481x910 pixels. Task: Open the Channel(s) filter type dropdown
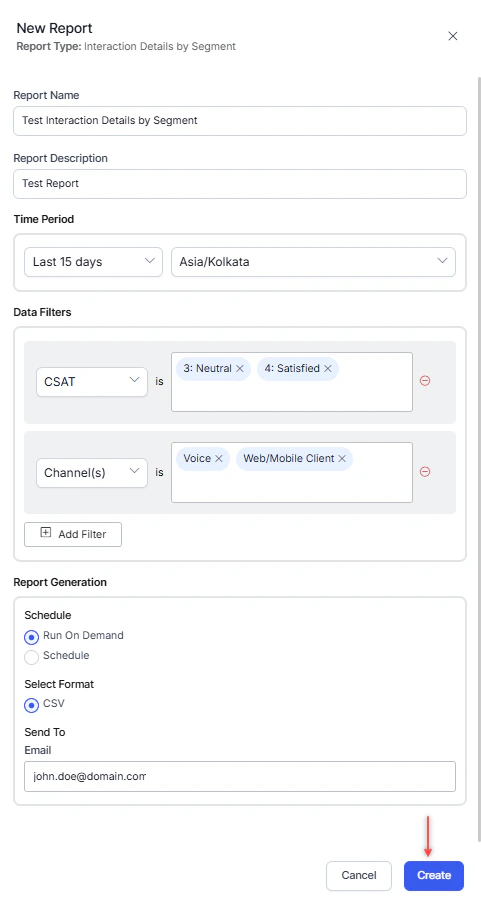[92, 472]
